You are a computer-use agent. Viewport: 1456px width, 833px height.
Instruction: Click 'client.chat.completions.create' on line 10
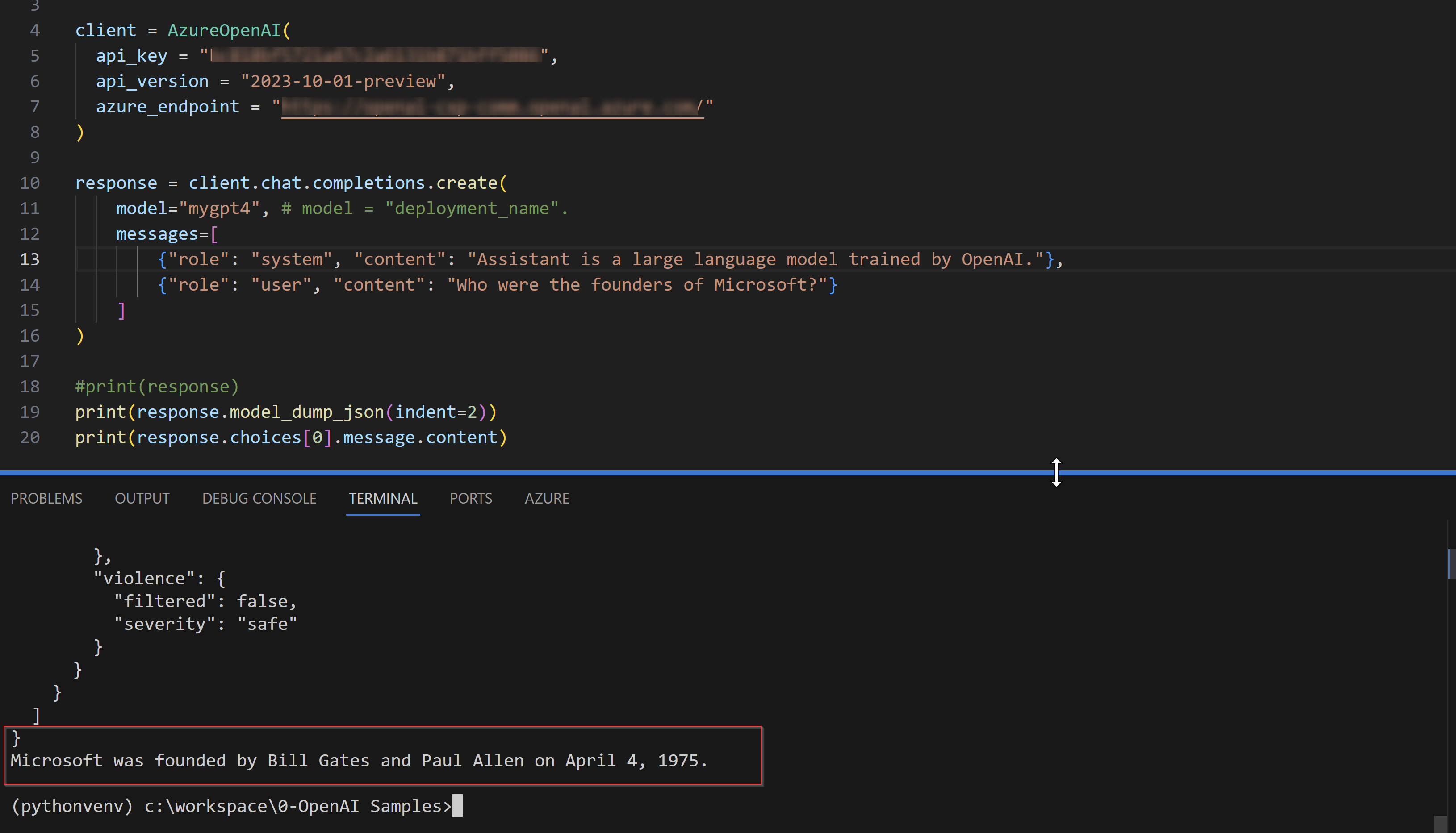click(343, 183)
